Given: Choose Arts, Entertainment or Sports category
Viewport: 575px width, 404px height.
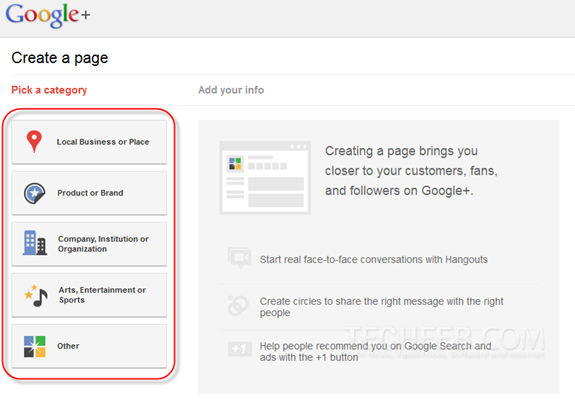Looking at the screenshot, I should 89,295.
